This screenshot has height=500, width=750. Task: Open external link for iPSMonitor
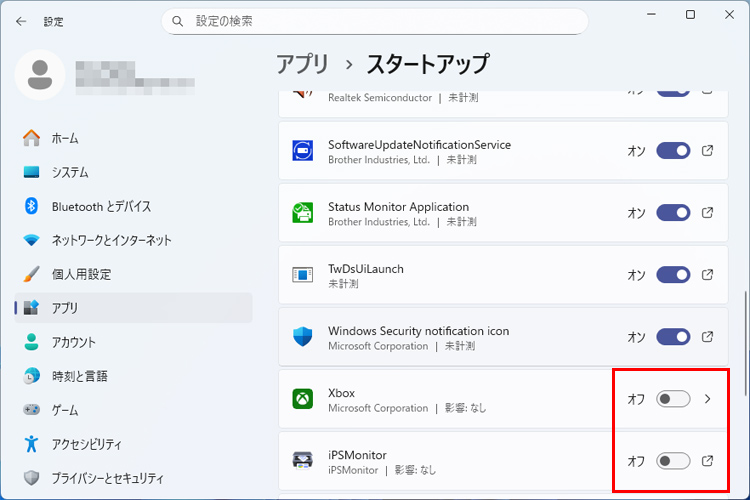click(x=707, y=461)
